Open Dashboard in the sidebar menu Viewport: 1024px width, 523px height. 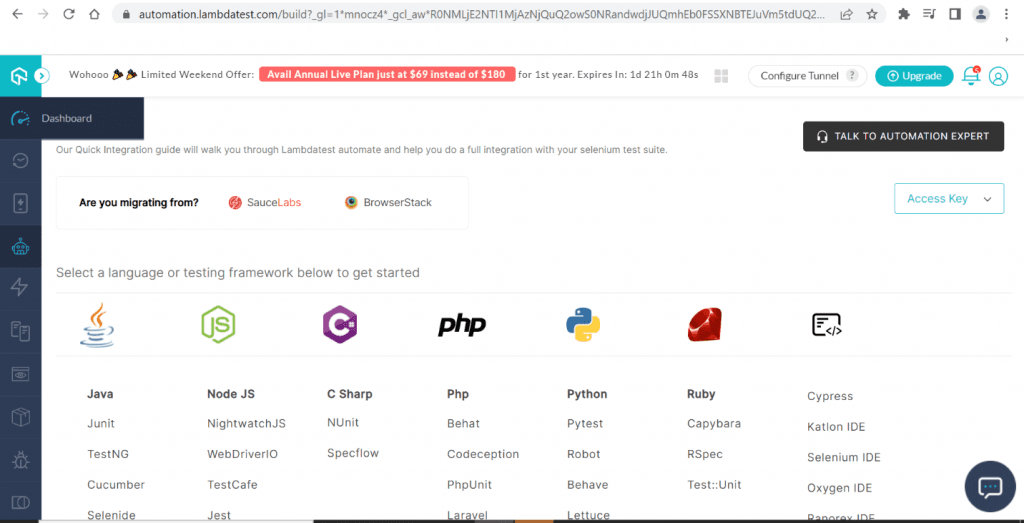[x=66, y=119]
